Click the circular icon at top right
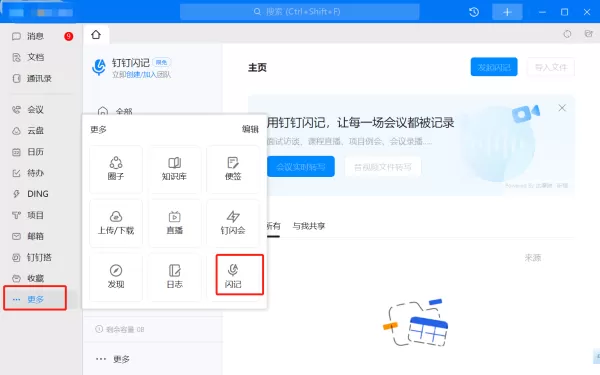Screen dimensions: 600x375 coord(567,34)
